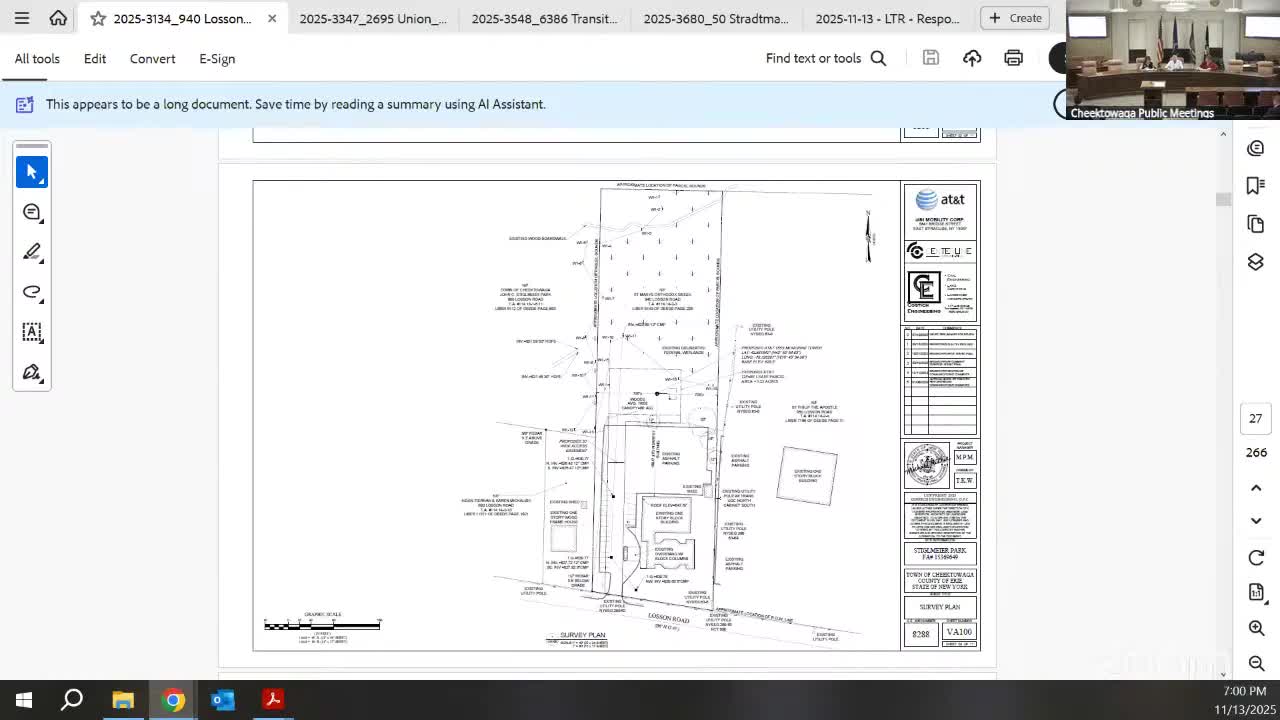Screen dimensions: 1280x720
Task: Print the document
Action: tap(1013, 58)
